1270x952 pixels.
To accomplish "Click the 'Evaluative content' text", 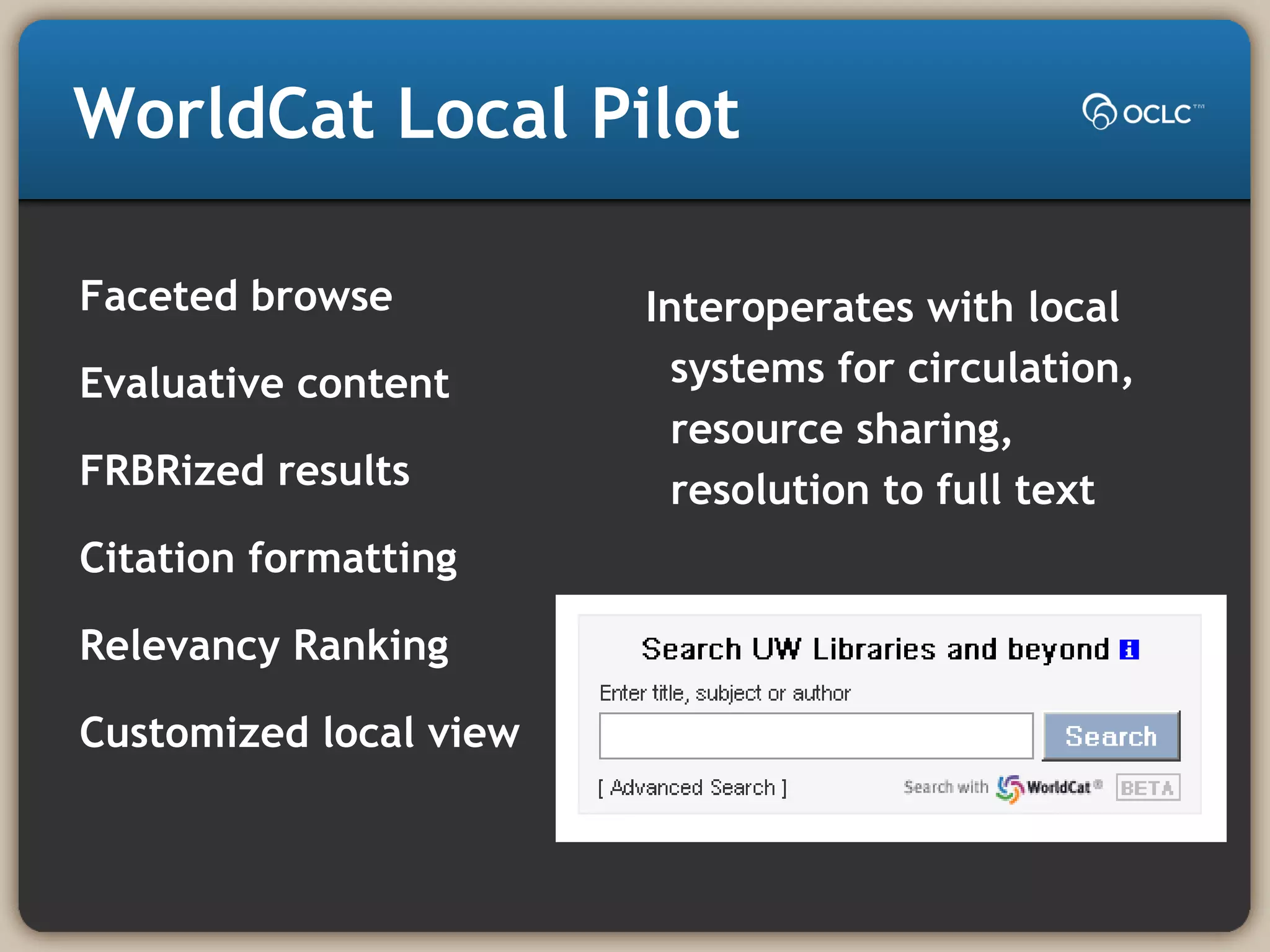I will pyautogui.click(x=265, y=383).
